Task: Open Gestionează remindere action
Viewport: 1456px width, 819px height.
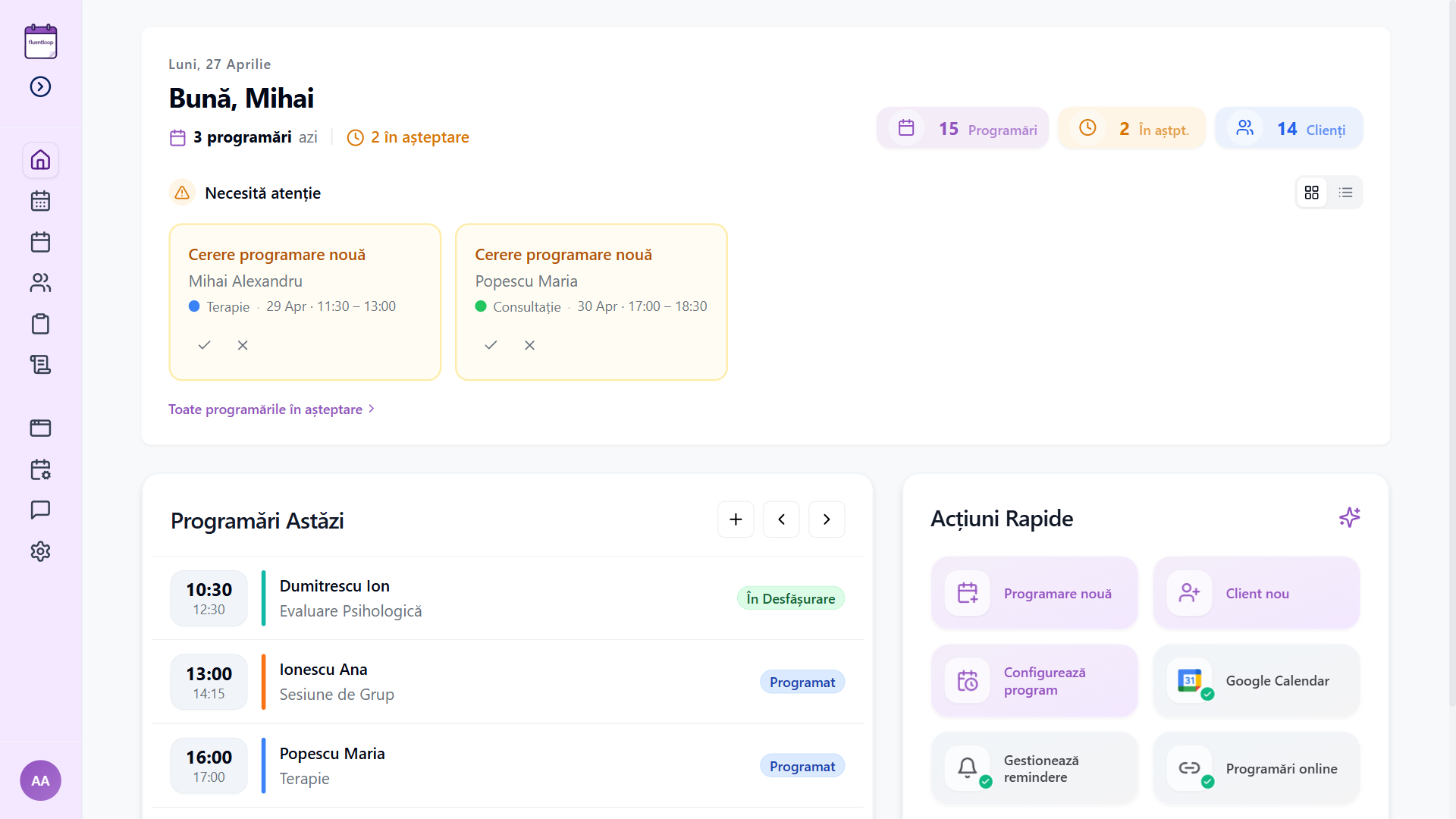Action: tap(1034, 768)
